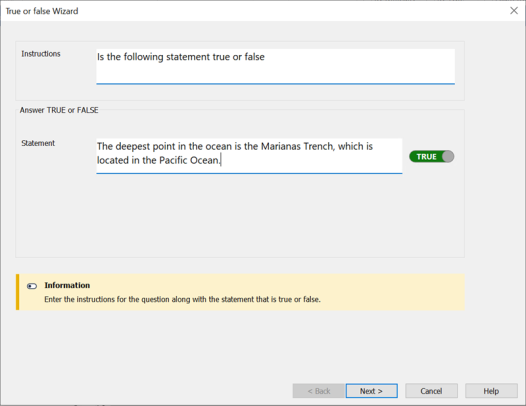Place cursor after 'Pacific Ocean.' in statement
This screenshot has height=406, width=526.
pyautogui.click(x=220, y=160)
